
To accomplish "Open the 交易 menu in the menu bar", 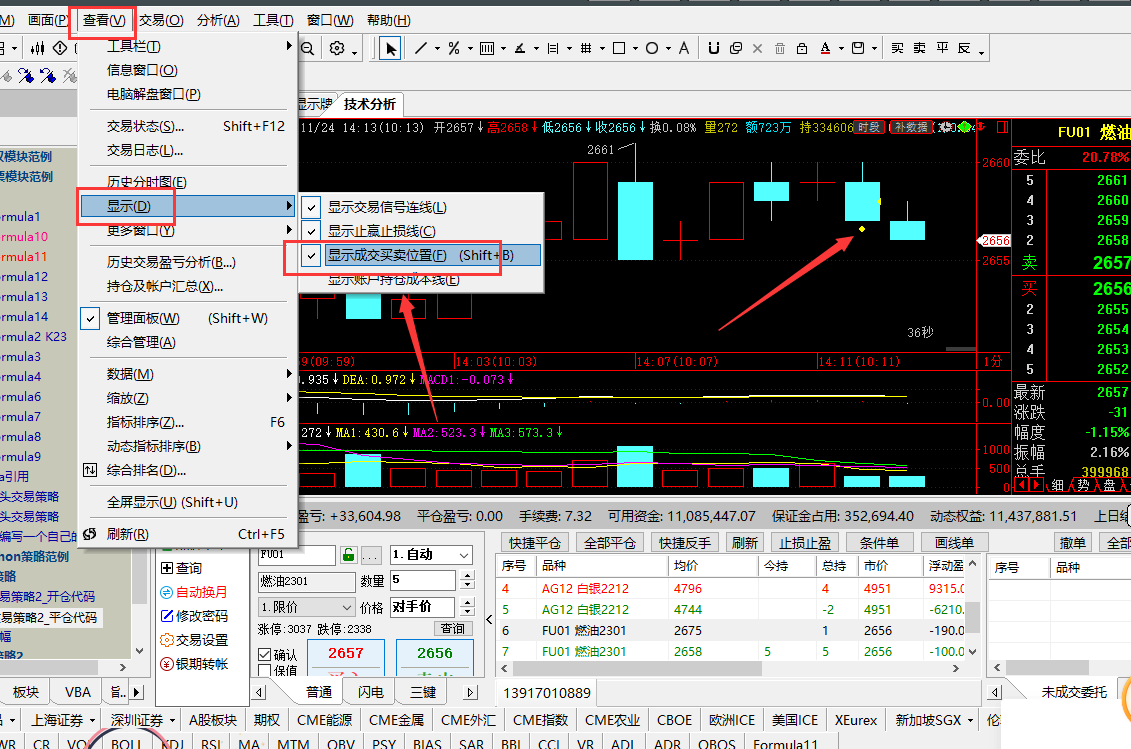I will [x=161, y=20].
